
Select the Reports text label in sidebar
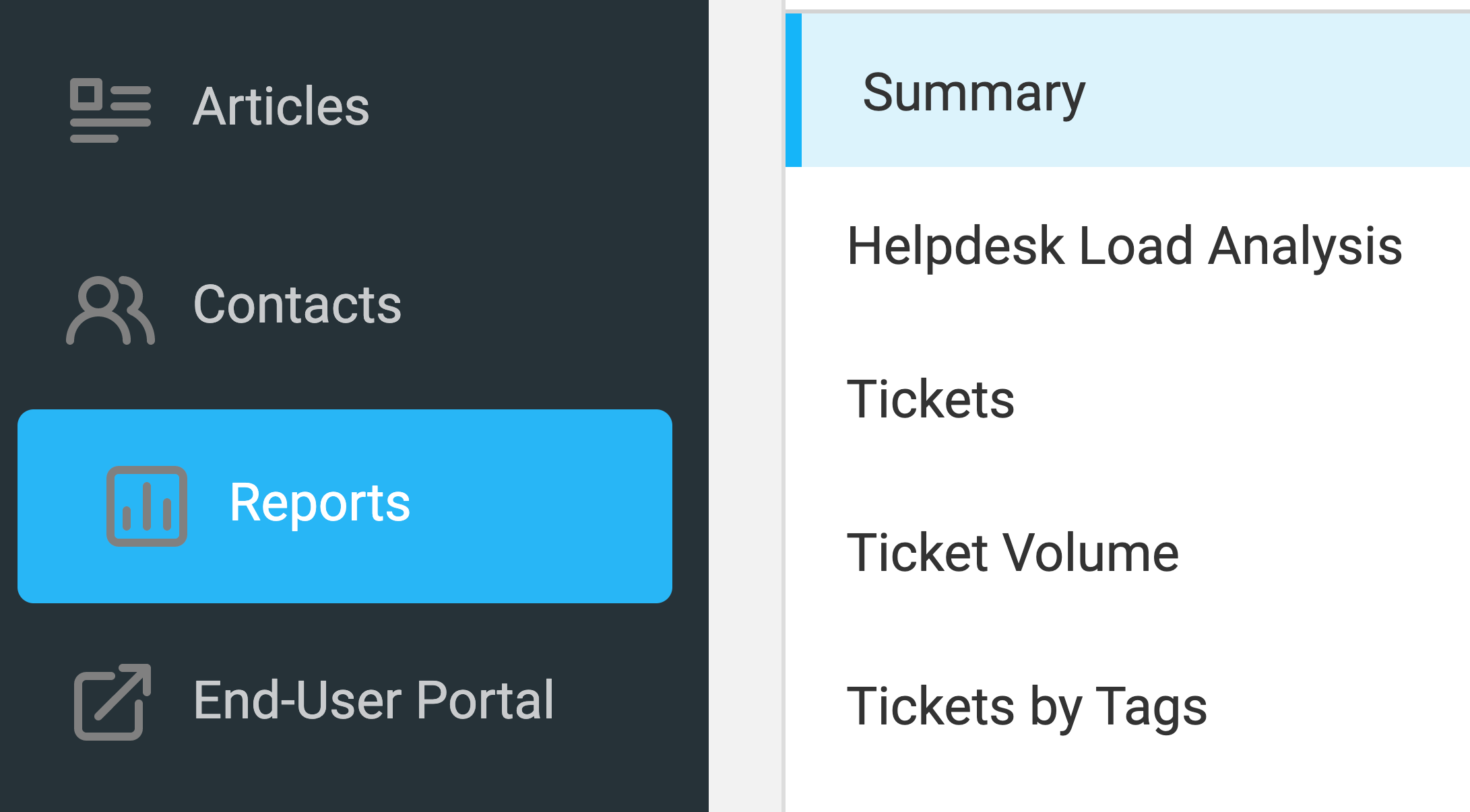pyautogui.click(x=319, y=503)
